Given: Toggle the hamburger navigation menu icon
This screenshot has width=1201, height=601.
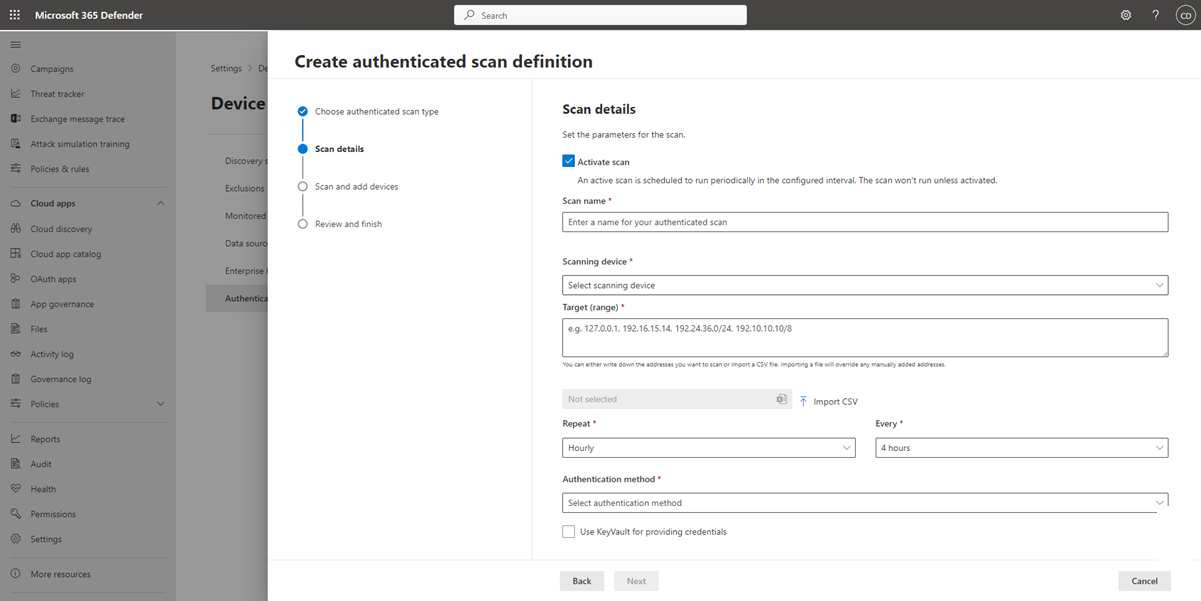Looking at the screenshot, I should pyautogui.click(x=15, y=45).
